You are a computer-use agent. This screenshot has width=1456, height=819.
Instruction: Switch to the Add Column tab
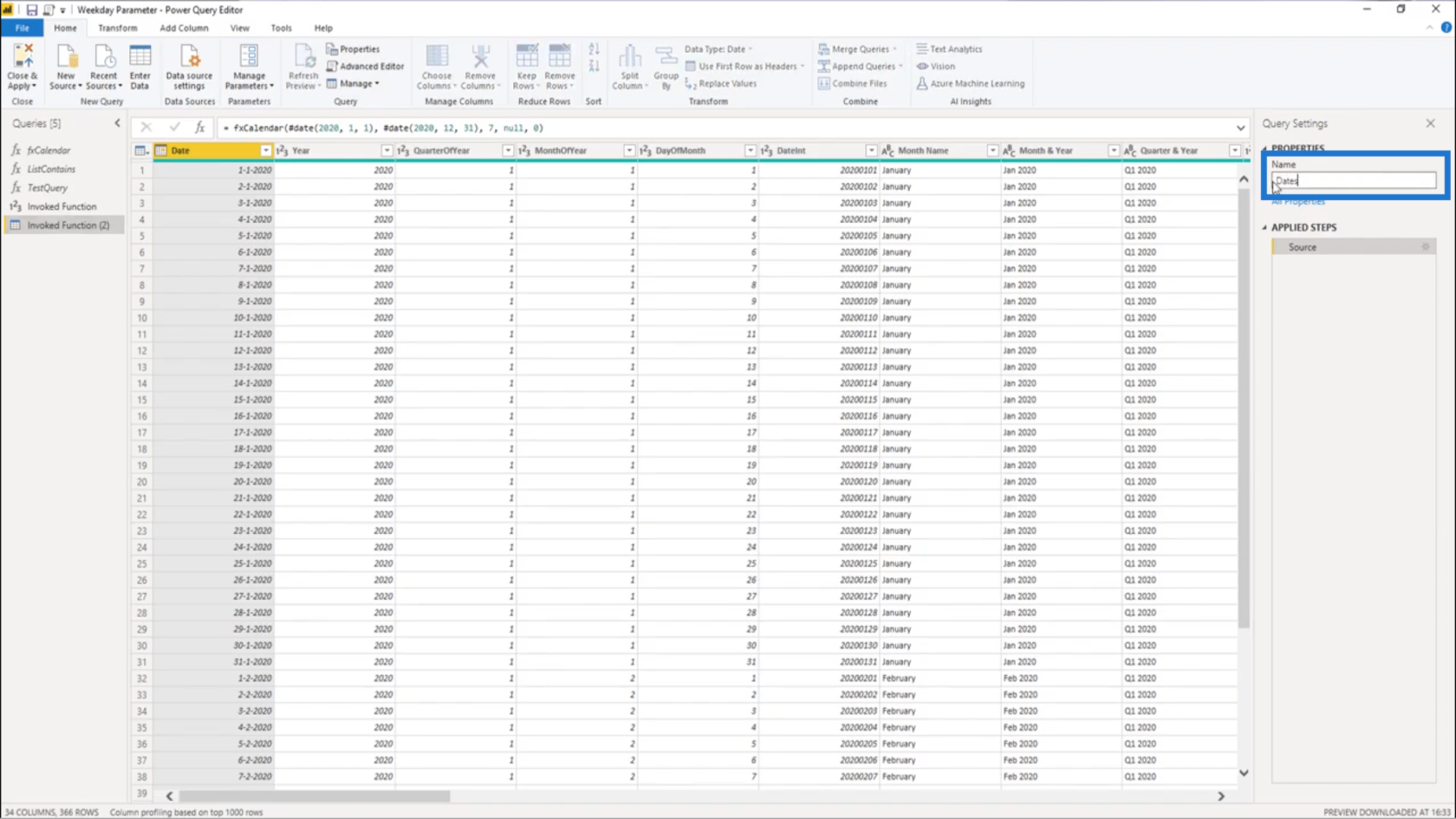coord(184,28)
